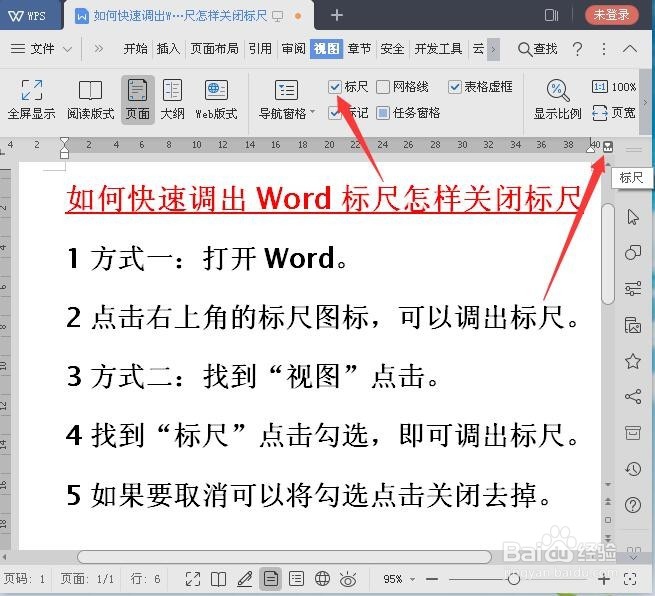Screen dimensions: 655x596
Task: Enable the 网格线 gridlines checkbox
Action: (383, 87)
